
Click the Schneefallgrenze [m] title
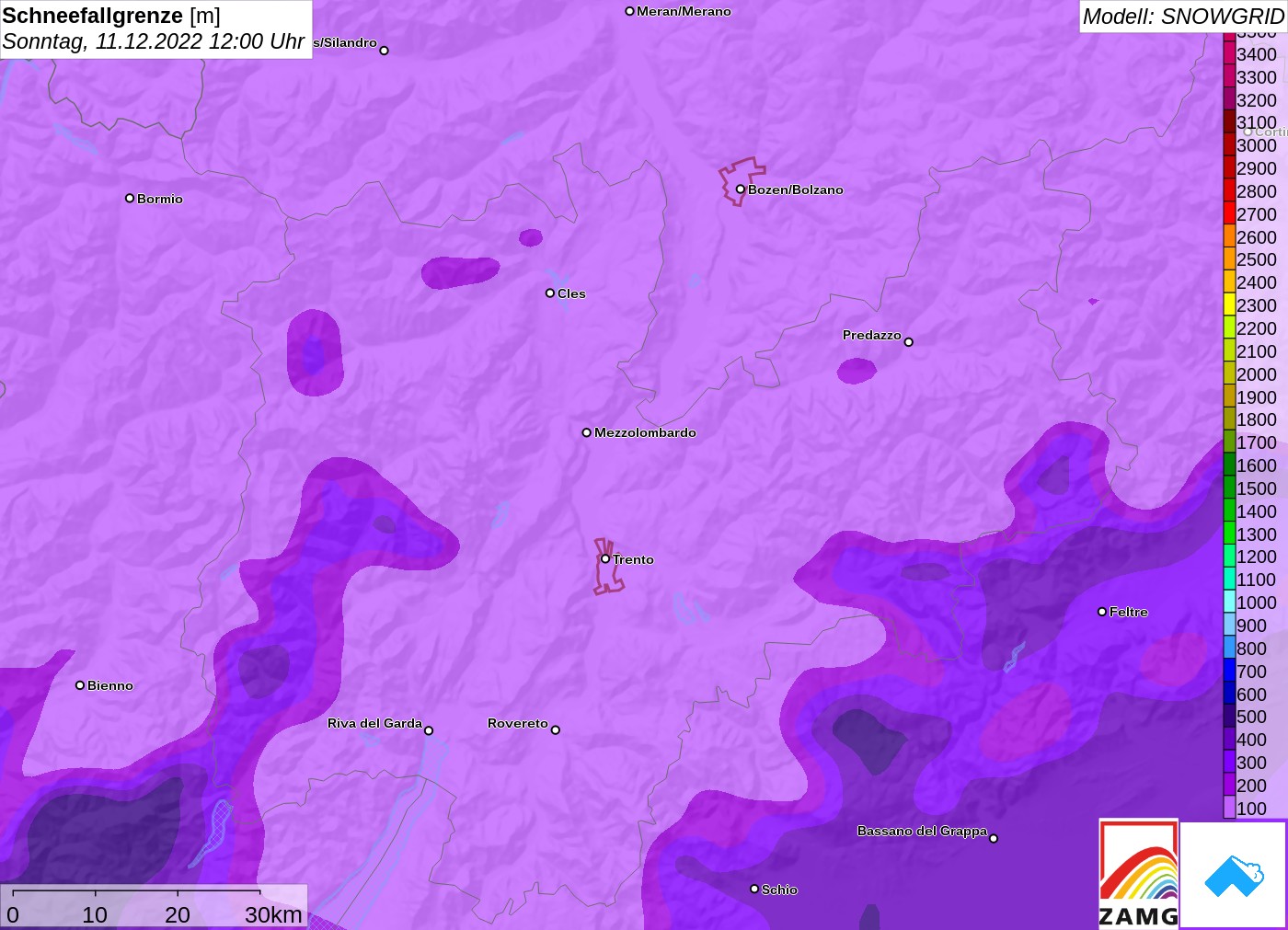click(111, 16)
